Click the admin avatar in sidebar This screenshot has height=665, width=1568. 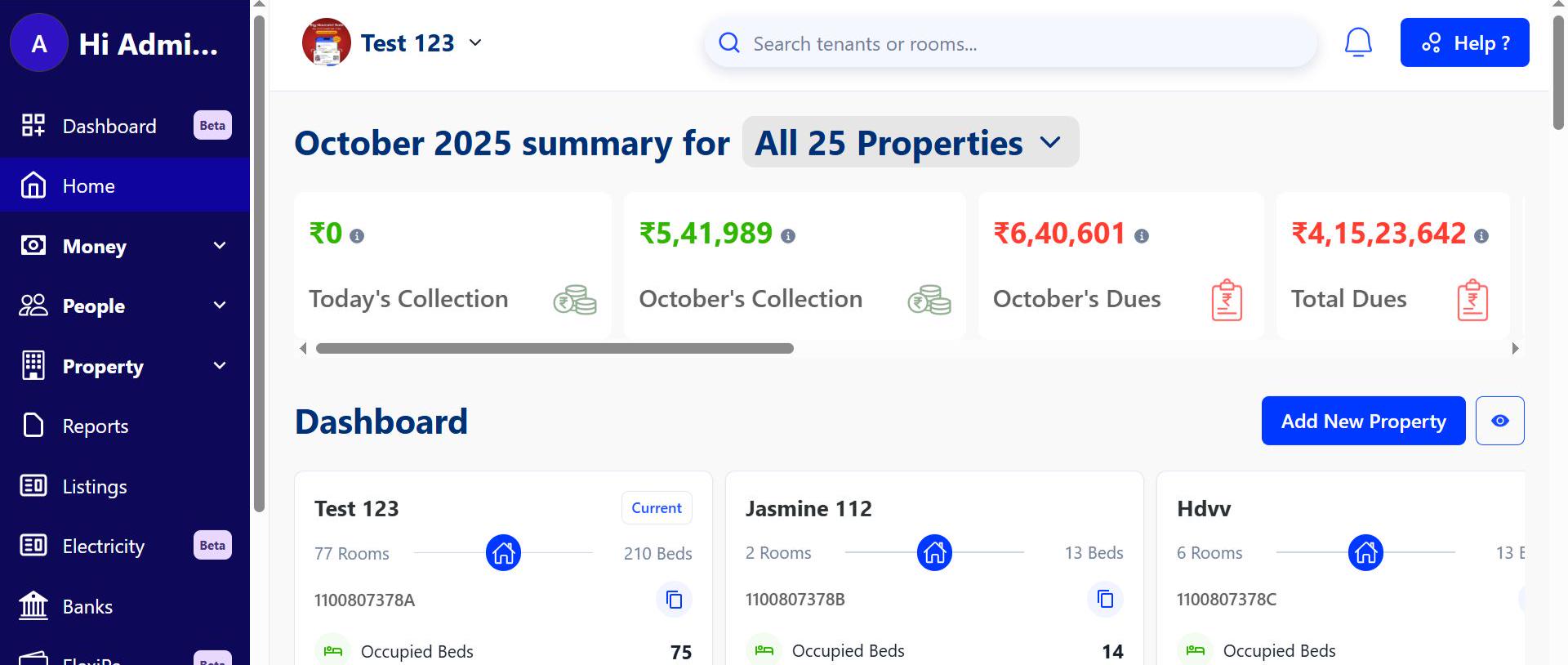pos(38,43)
